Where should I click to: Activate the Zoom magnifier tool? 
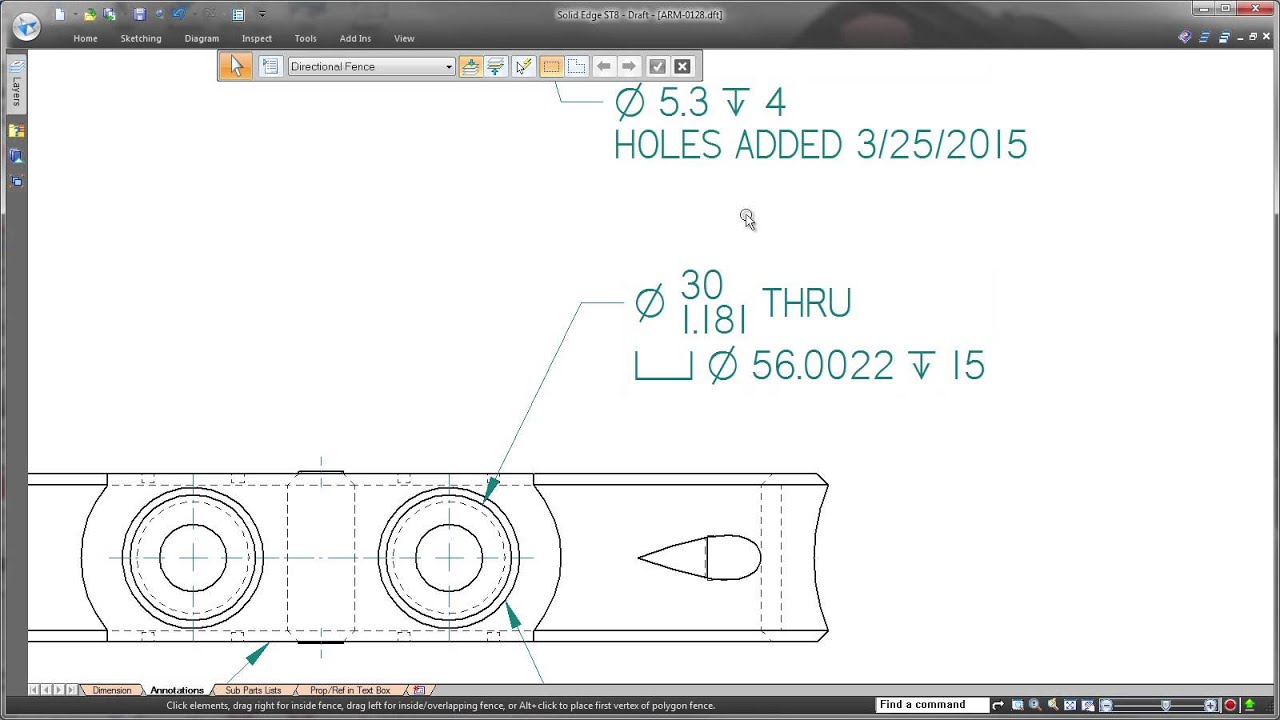coord(1035,705)
